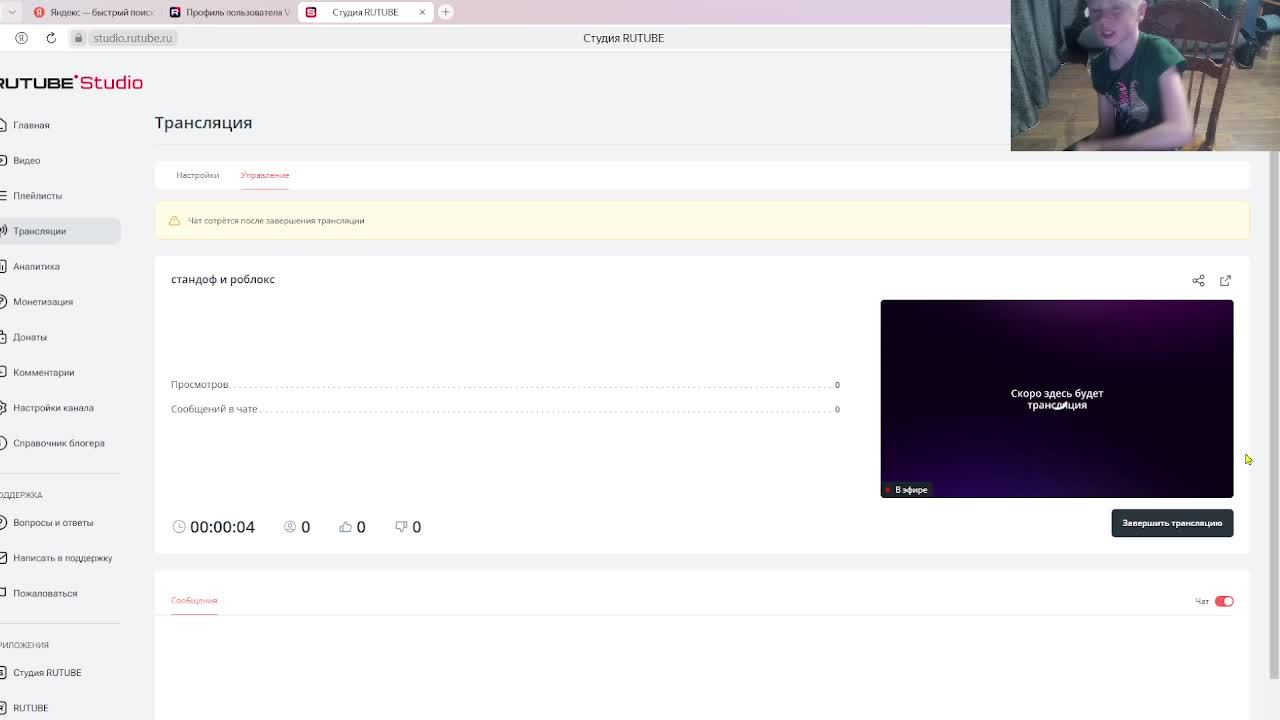Click the dislikes thumbs-down icon
Image resolution: width=1280 pixels, height=720 pixels.
tap(401, 526)
